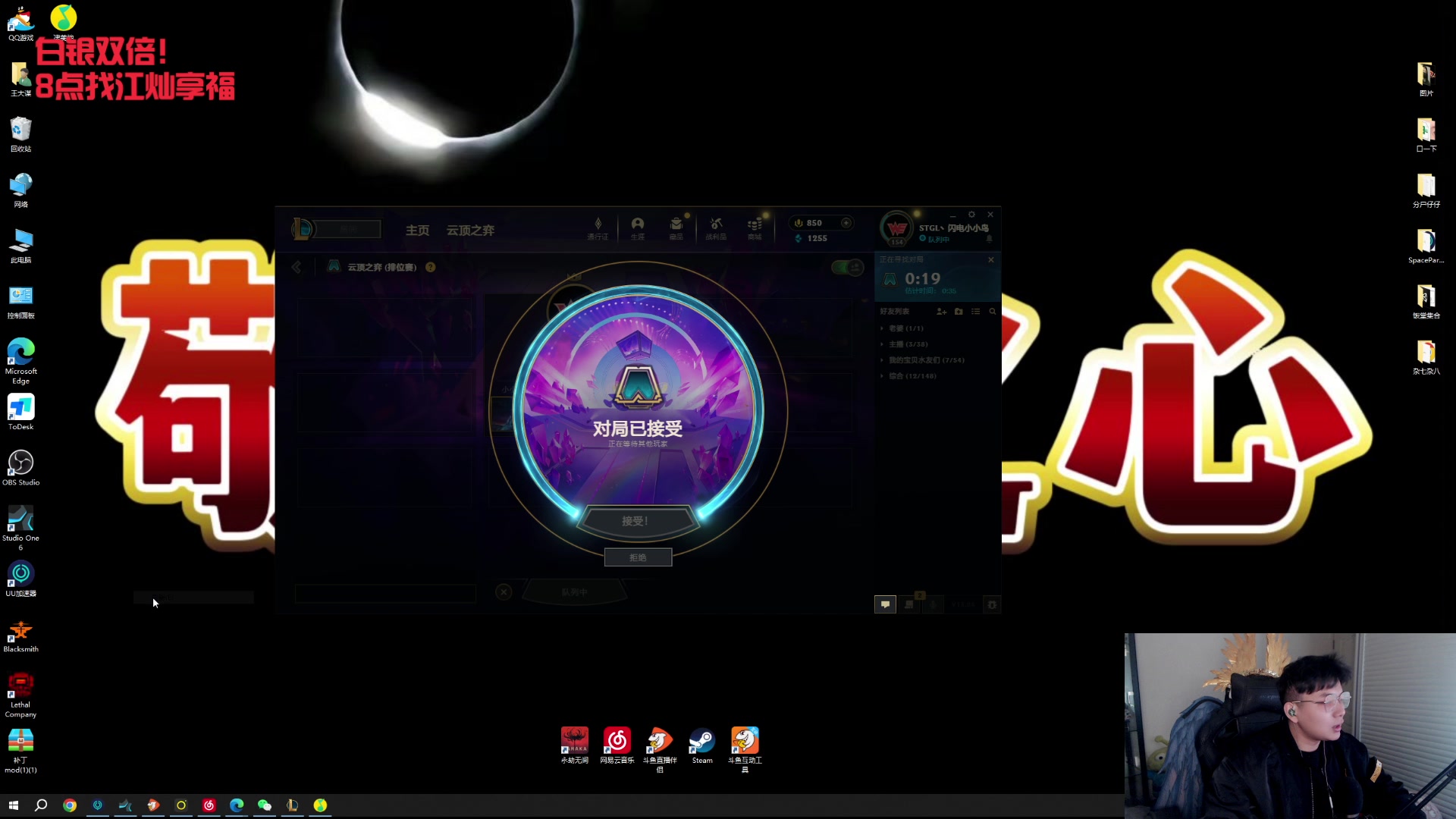The height and width of the screenshot is (819, 1456).
Task: Click the friend list view options icon
Action: coord(976,312)
